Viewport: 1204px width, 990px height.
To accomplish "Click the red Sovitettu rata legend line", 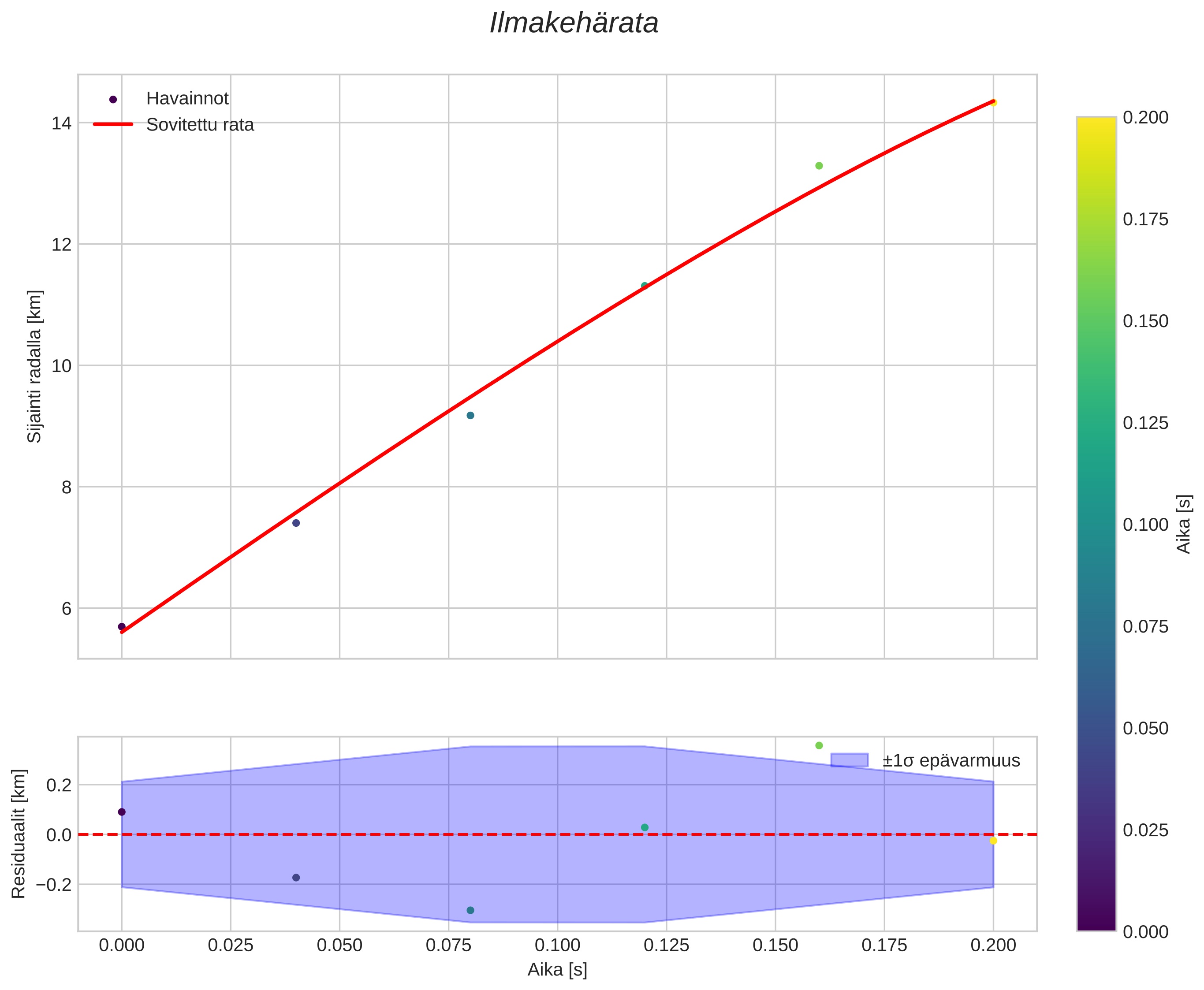I will (x=113, y=124).
